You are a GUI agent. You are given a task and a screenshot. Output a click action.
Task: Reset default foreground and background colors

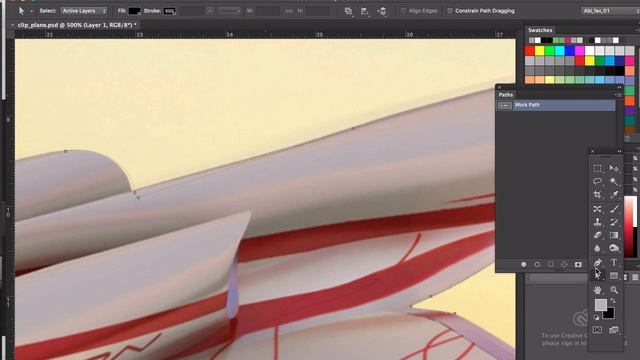pyautogui.click(x=596, y=317)
